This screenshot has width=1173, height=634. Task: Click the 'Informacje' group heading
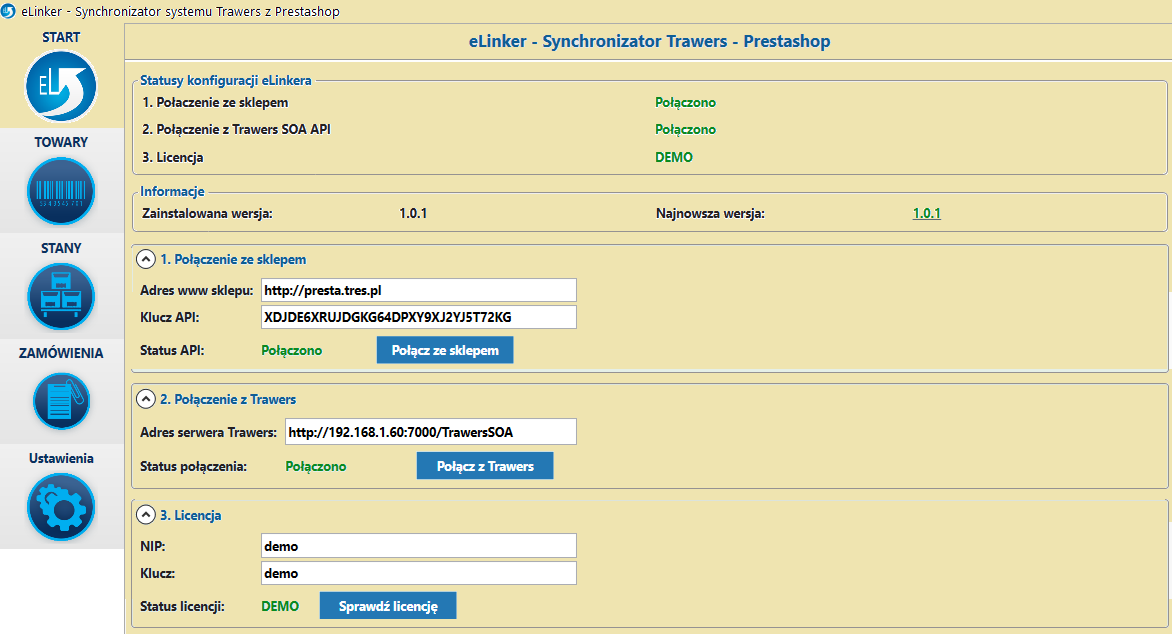(x=172, y=191)
